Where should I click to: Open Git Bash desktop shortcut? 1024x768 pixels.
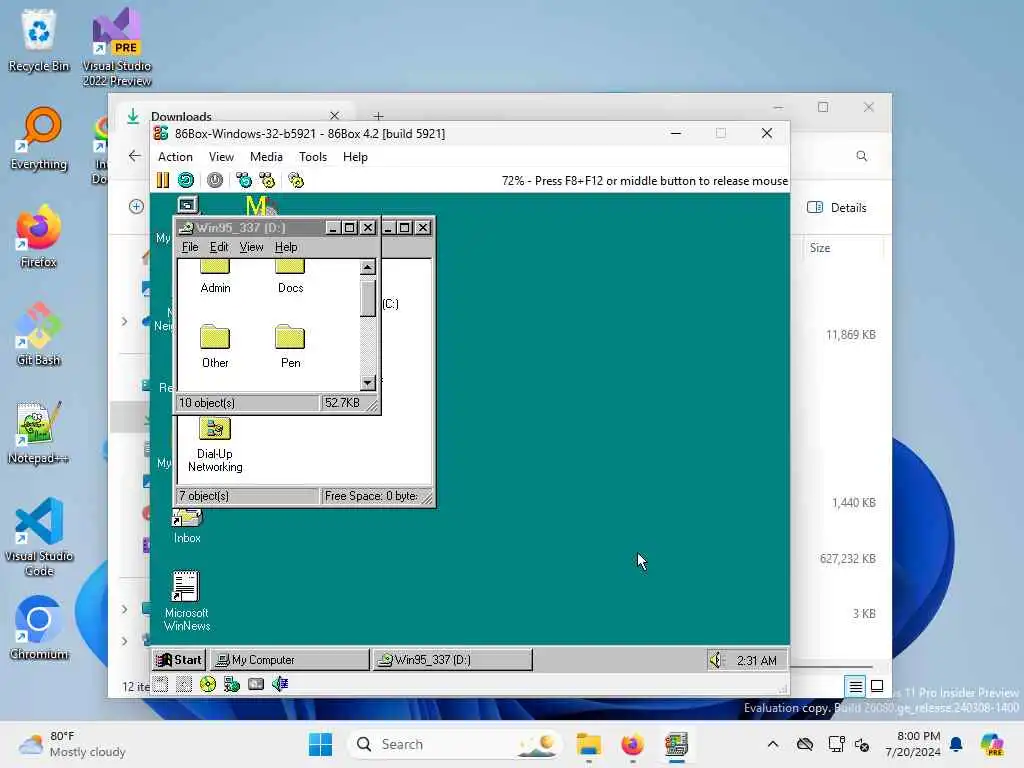tap(39, 334)
